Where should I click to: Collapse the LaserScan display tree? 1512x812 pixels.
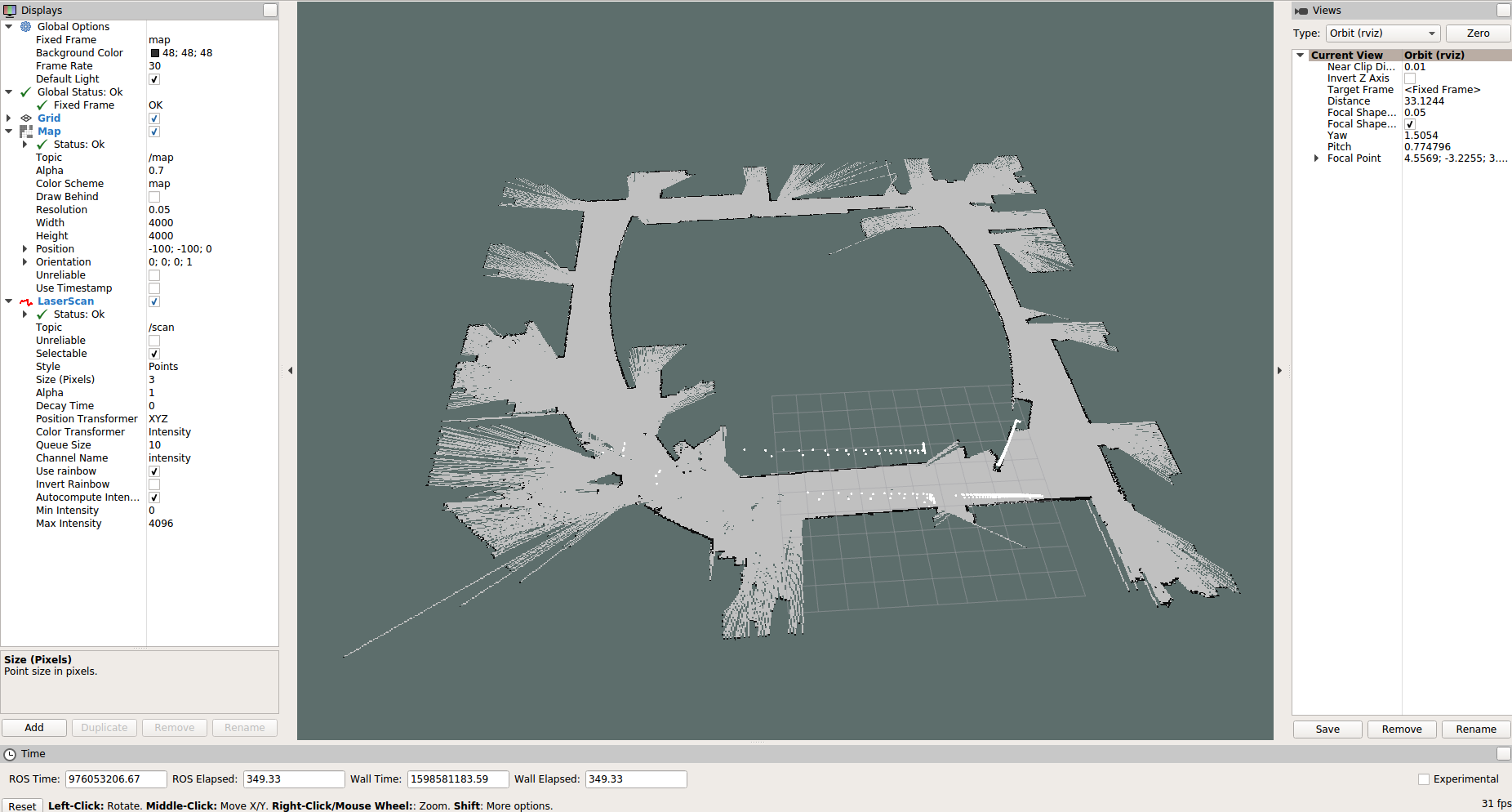(x=8, y=301)
